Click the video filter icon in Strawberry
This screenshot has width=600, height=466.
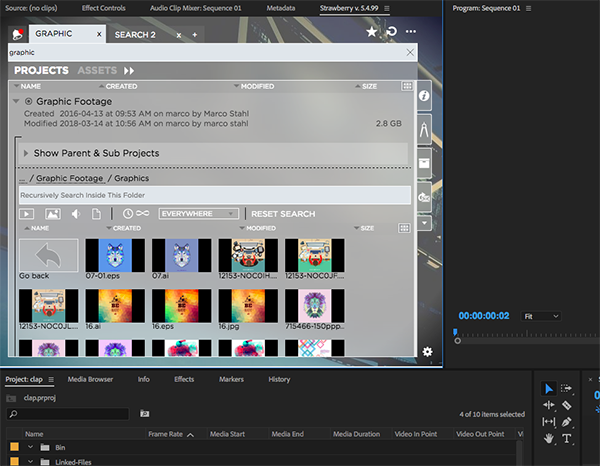[27, 214]
